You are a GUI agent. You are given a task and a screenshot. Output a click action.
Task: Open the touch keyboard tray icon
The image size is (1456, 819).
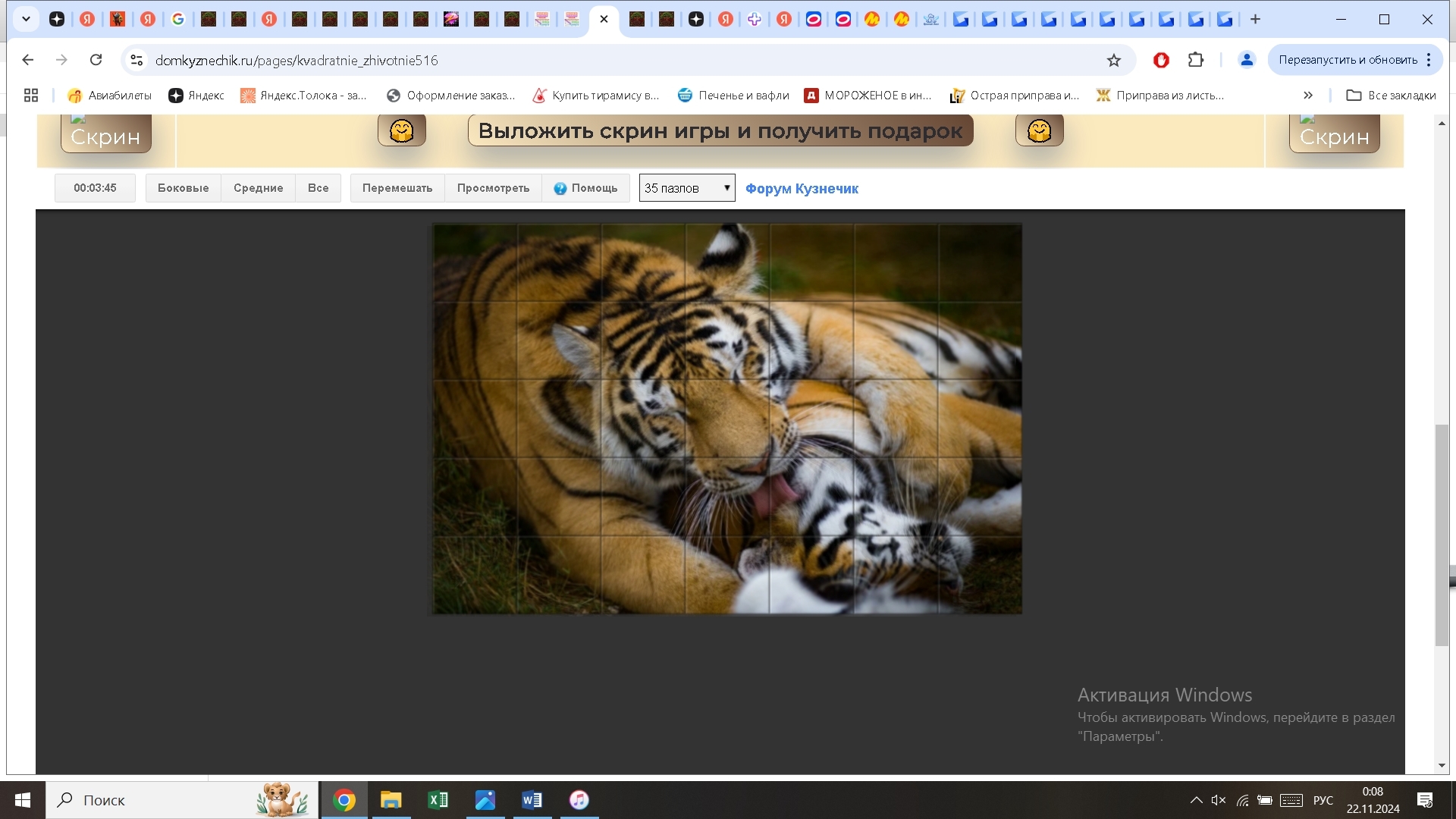pos(1291,800)
